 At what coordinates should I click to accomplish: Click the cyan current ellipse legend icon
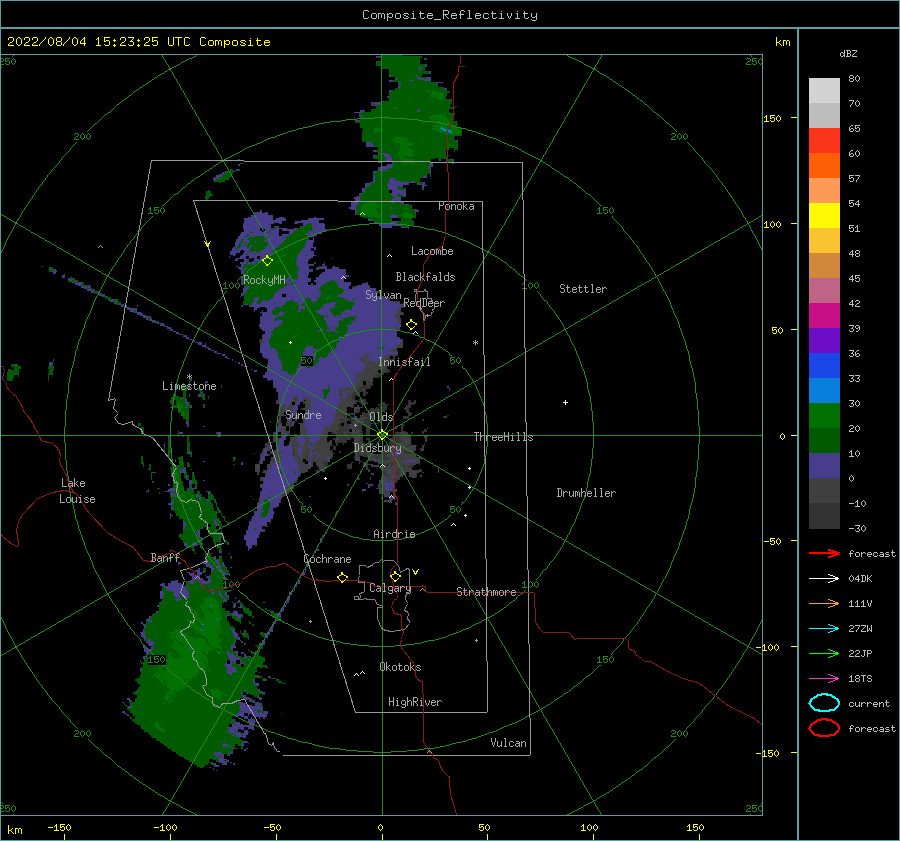(x=824, y=703)
